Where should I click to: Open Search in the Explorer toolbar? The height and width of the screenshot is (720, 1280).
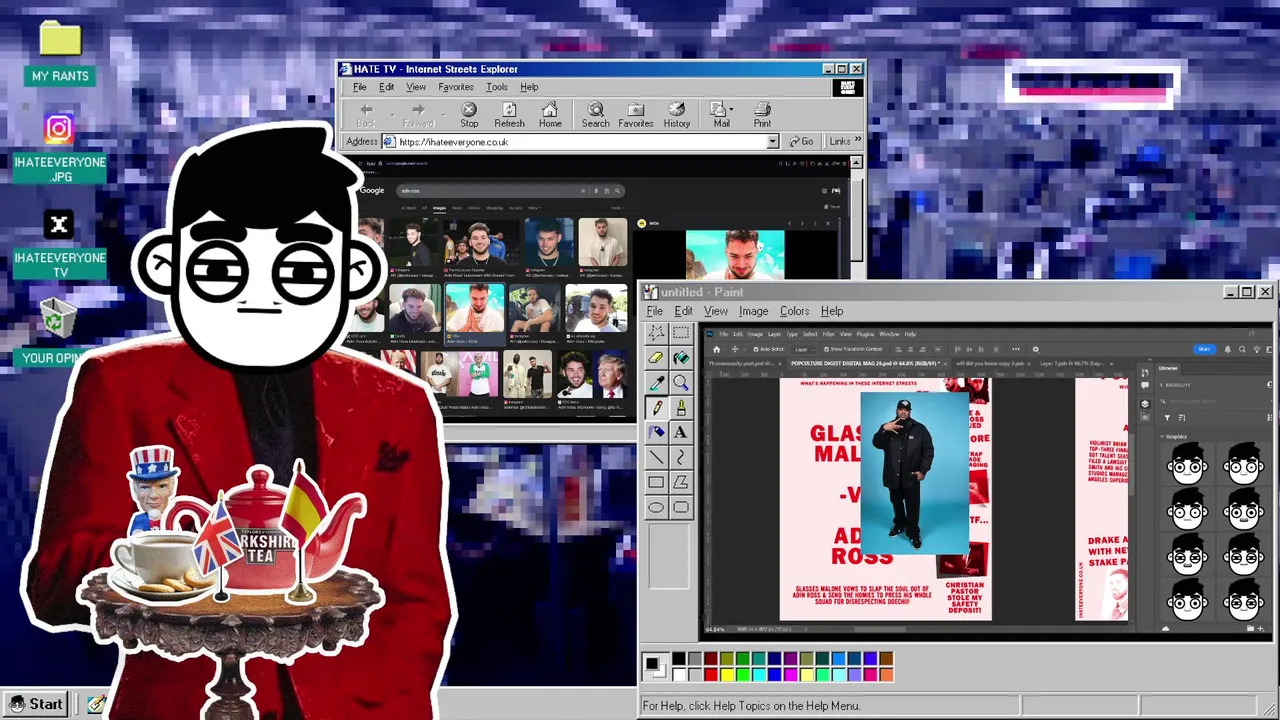point(595,115)
